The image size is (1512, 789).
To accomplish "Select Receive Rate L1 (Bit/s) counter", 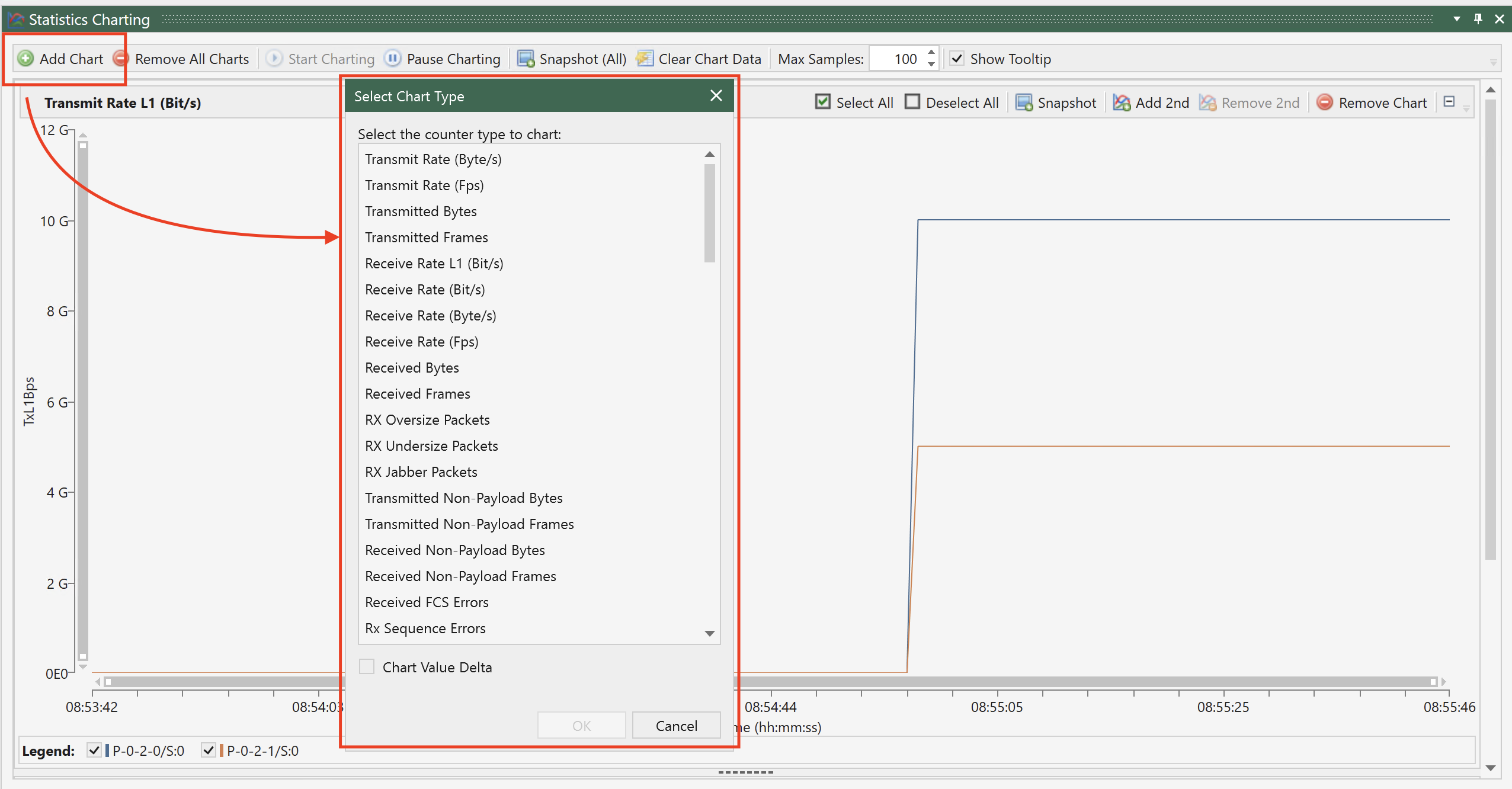I will click(x=435, y=263).
